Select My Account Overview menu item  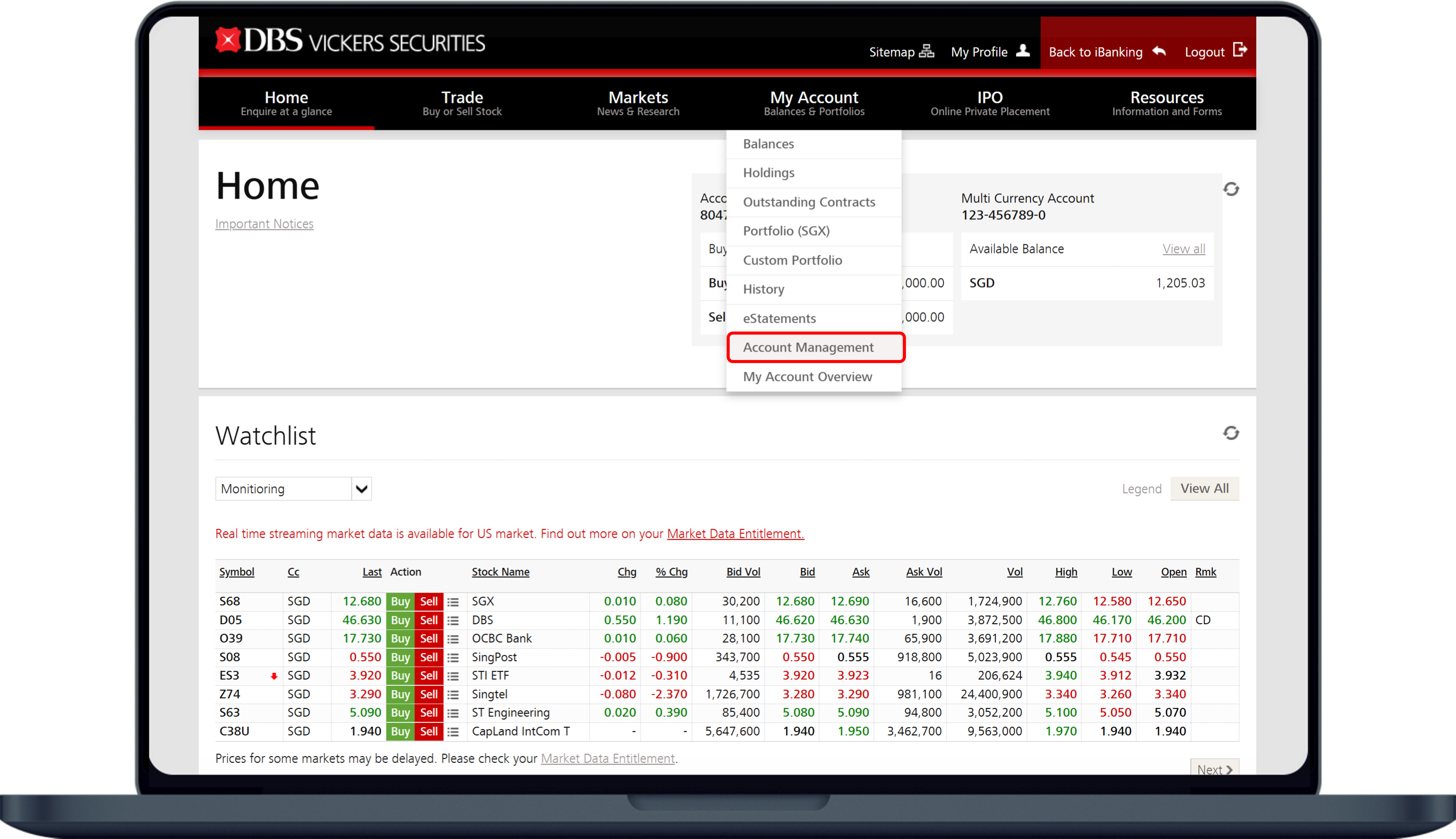click(x=814, y=377)
